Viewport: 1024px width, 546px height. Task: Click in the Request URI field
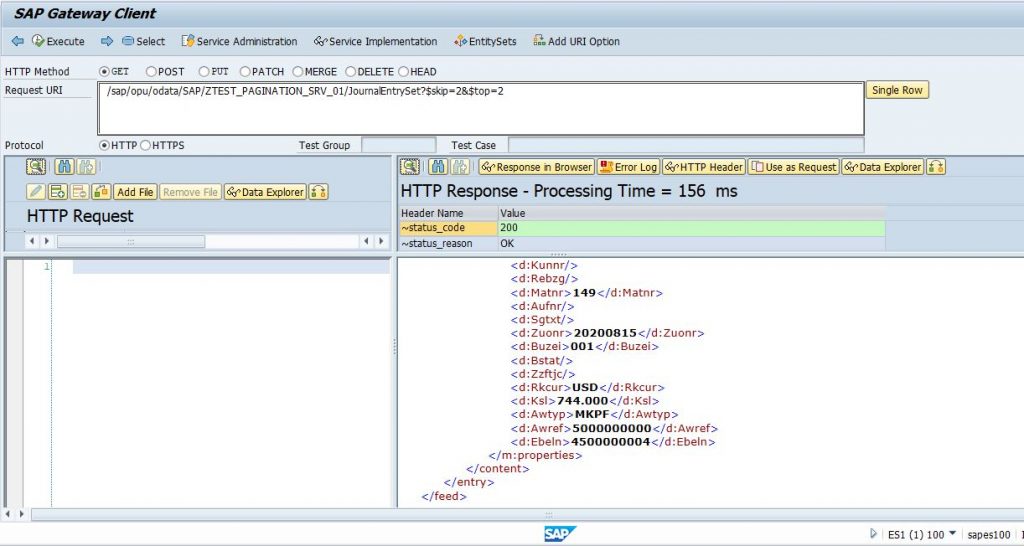tap(481, 108)
